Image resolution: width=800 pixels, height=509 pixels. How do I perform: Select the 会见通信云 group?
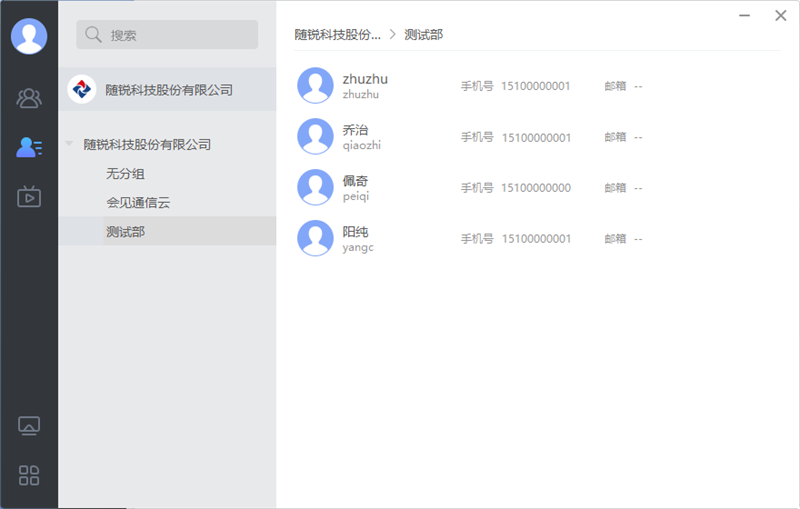[x=138, y=203]
